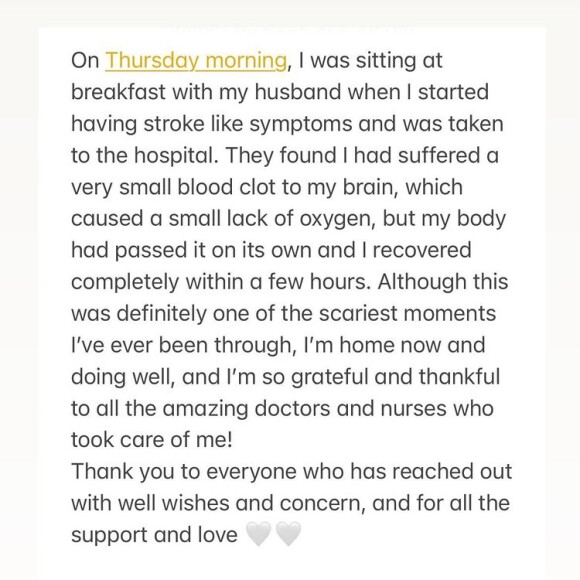
Task: Click the word "breakfast" in the second line
Action: [x=118, y=92]
